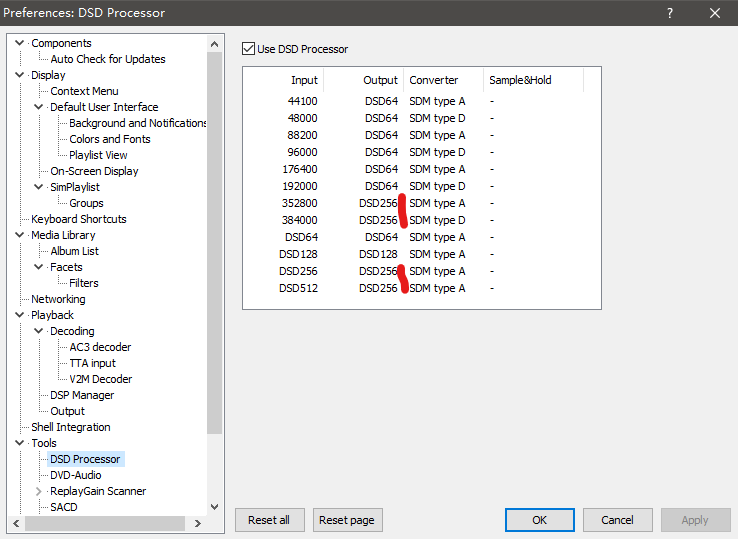Collapse the Playback tree node
This screenshot has width=738, height=539.
click(x=21, y=315)
